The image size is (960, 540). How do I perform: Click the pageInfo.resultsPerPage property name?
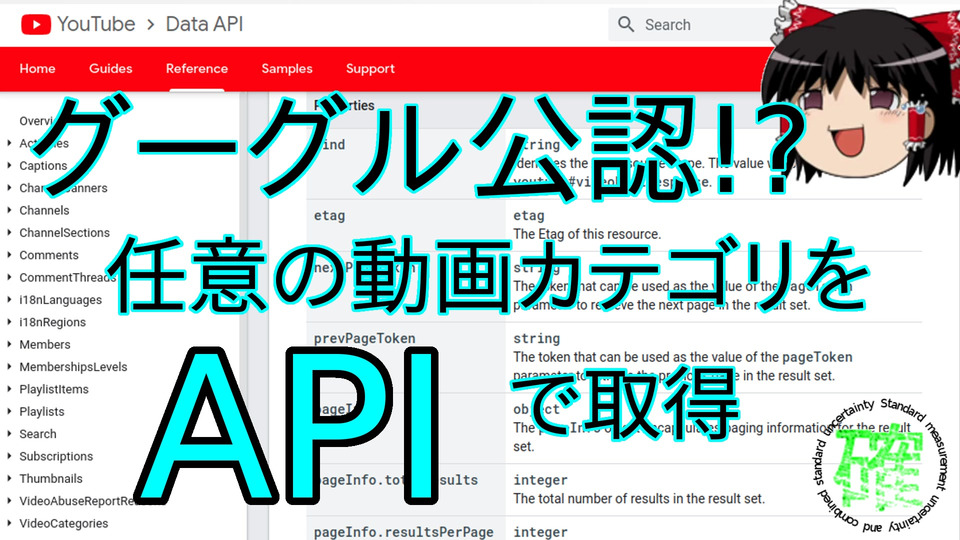click(403, 532)
